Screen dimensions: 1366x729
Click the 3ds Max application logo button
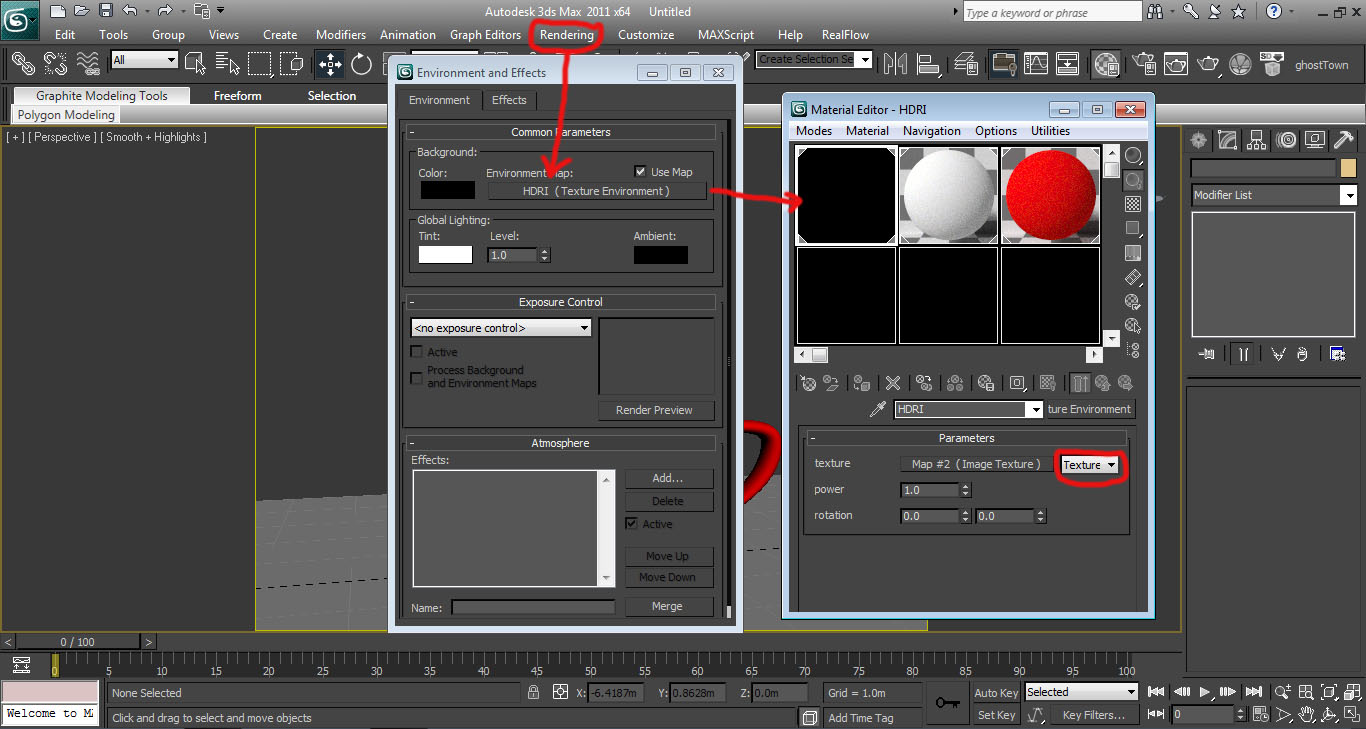(20, 20)
